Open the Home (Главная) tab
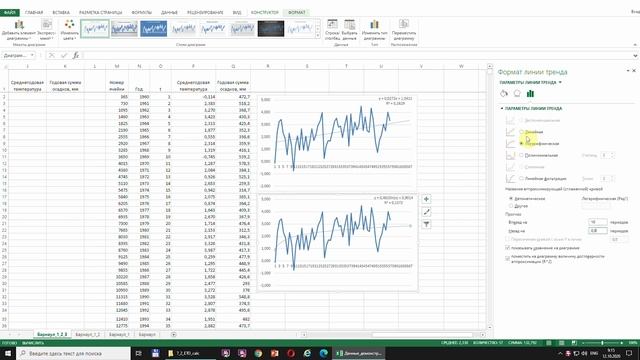 tap(34, 13)
